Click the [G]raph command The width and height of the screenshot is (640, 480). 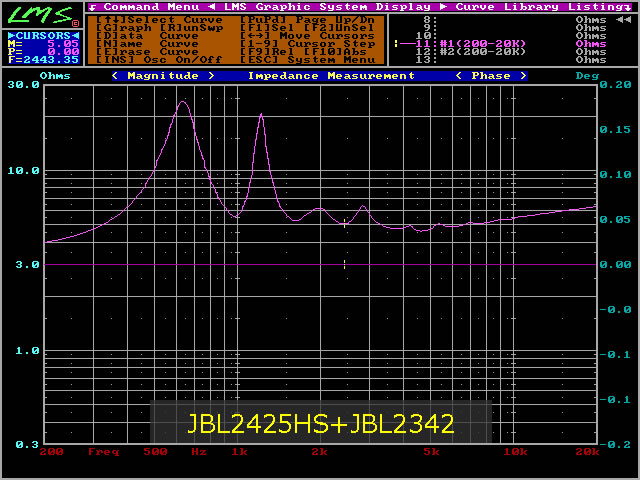(x=124, y=28)
